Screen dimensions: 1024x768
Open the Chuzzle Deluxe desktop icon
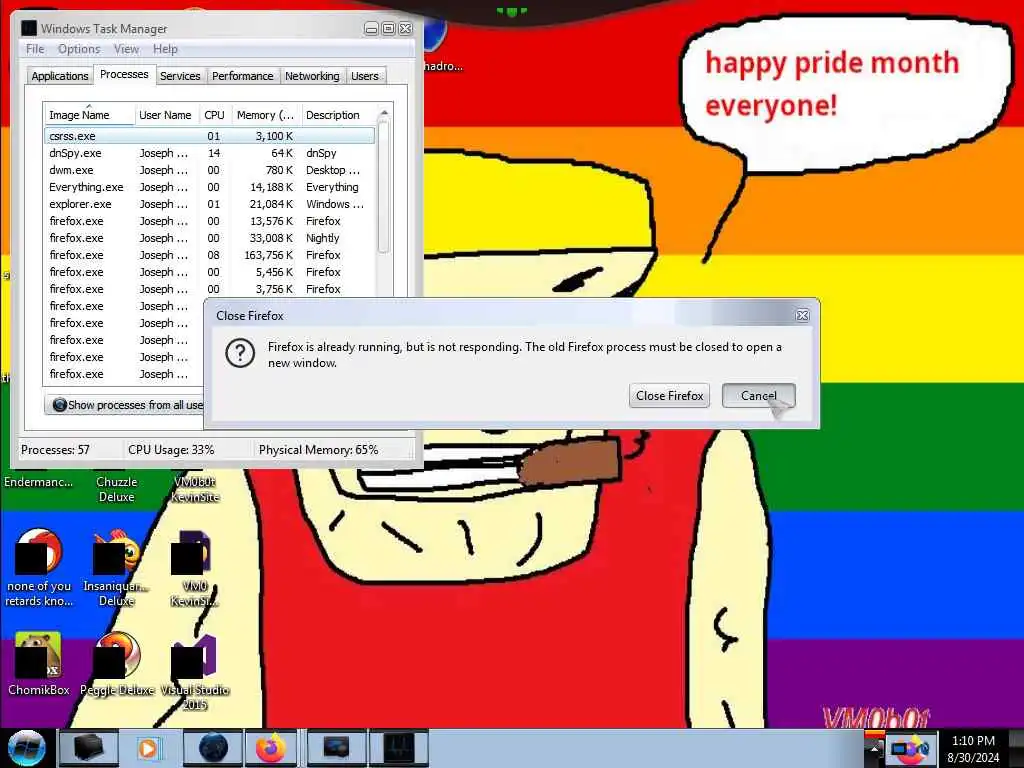point(116,488)
